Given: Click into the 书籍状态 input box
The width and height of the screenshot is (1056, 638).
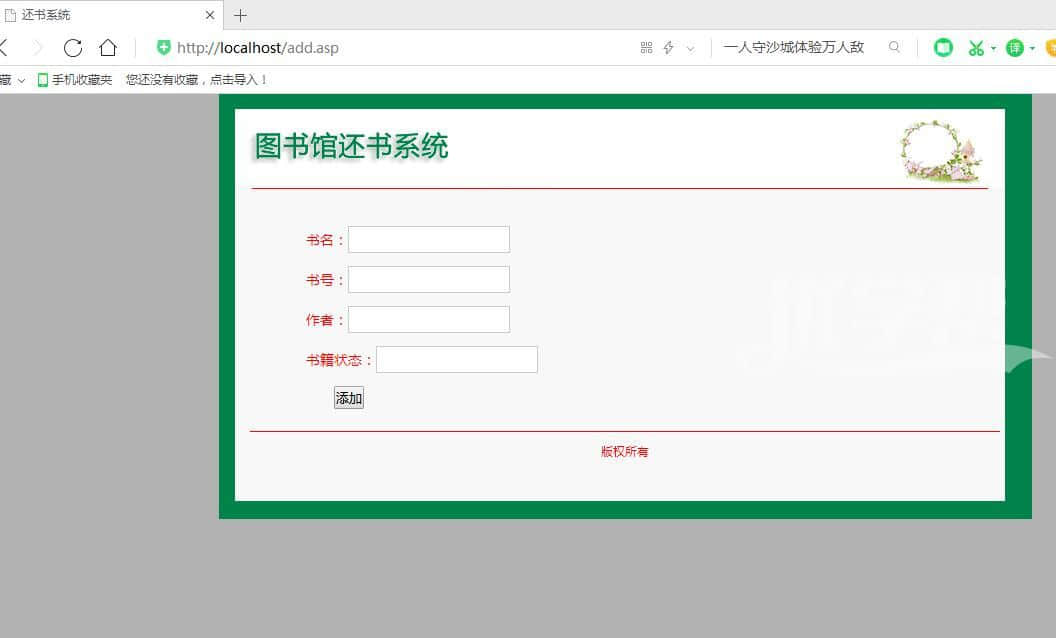Looking at the screenshot, I should (x=456, y=360).
